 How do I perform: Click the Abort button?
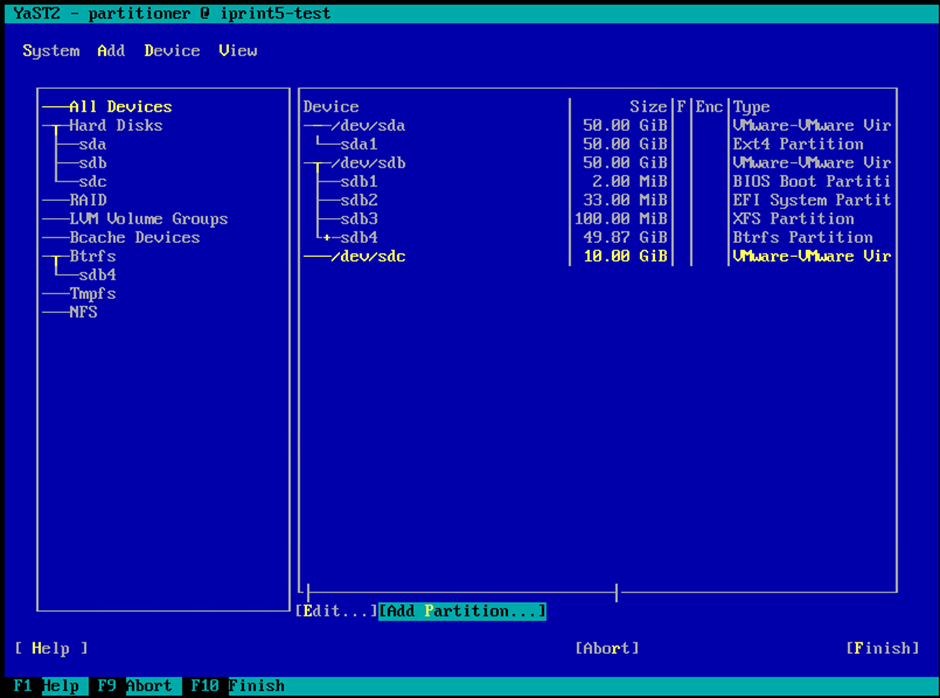point(607,648)
